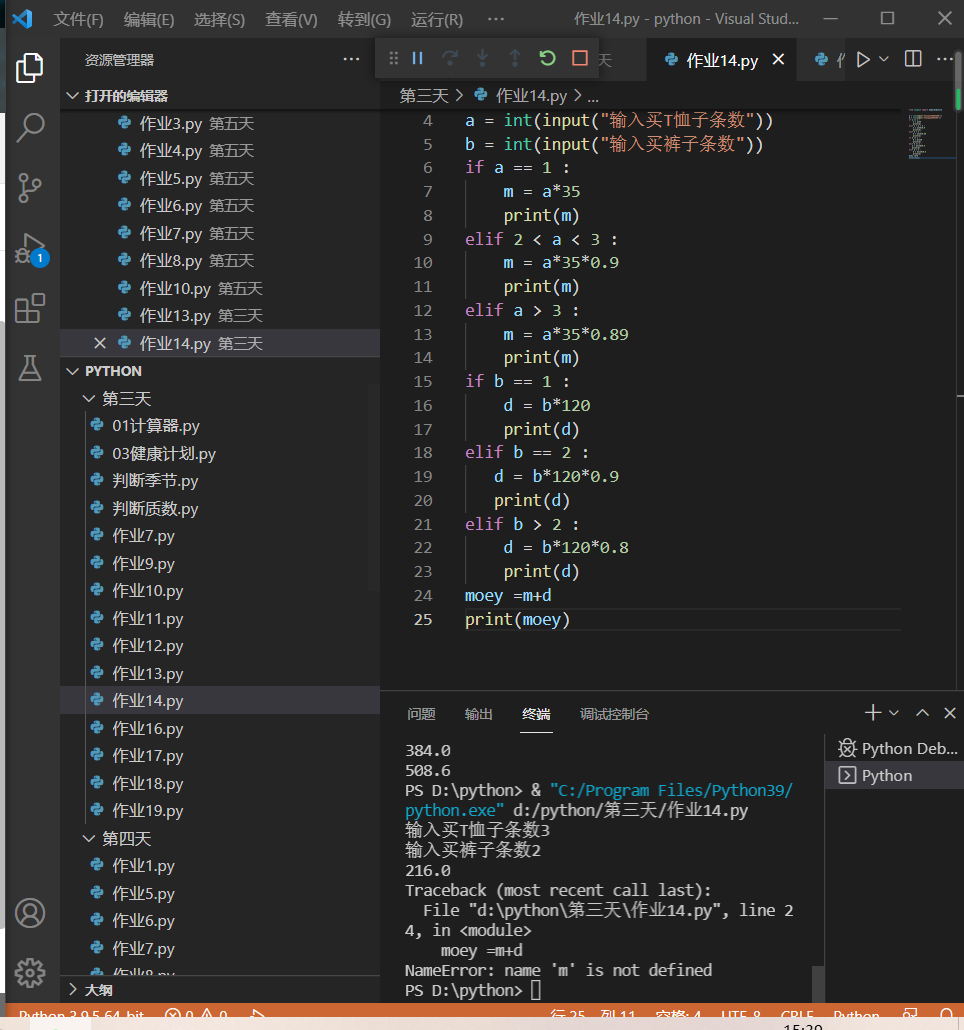Image resolution: width=964 pixels, height=1030 pixels.
Task: Grab the debug toolbar drag handle
Action: [393, 58]
